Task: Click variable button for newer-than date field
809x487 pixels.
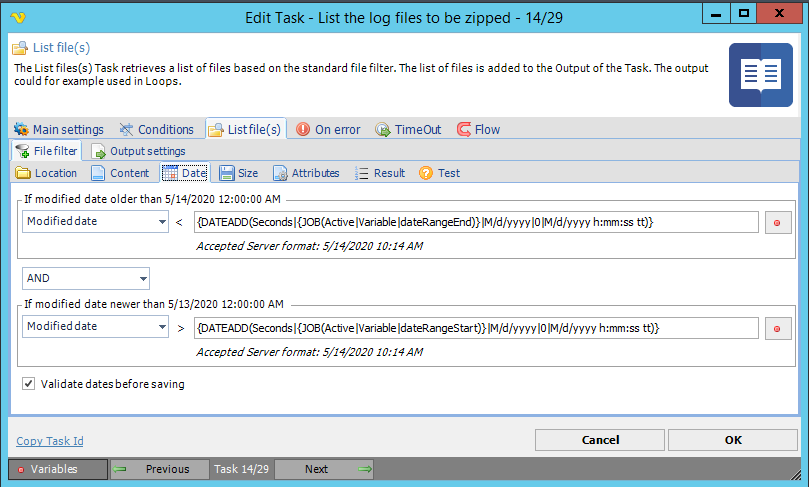Action: point(778,327)
